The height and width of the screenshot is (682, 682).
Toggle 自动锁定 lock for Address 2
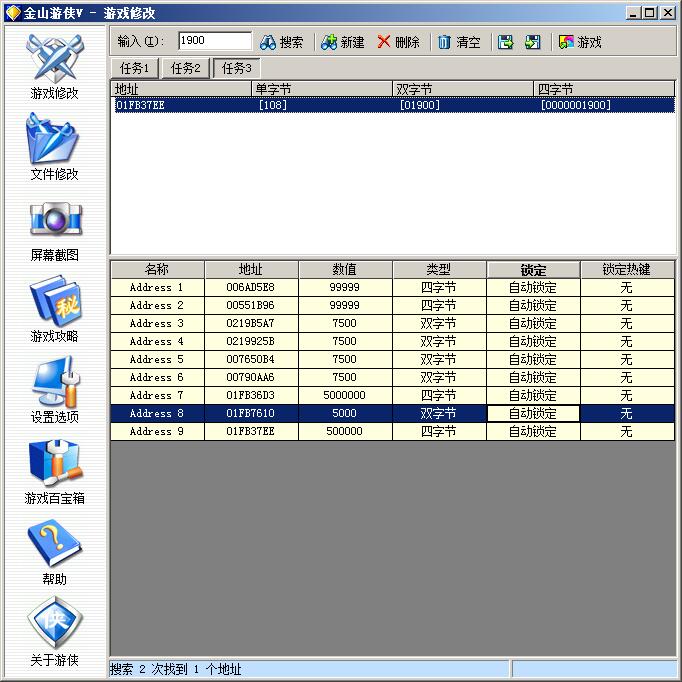coord(533,305)
